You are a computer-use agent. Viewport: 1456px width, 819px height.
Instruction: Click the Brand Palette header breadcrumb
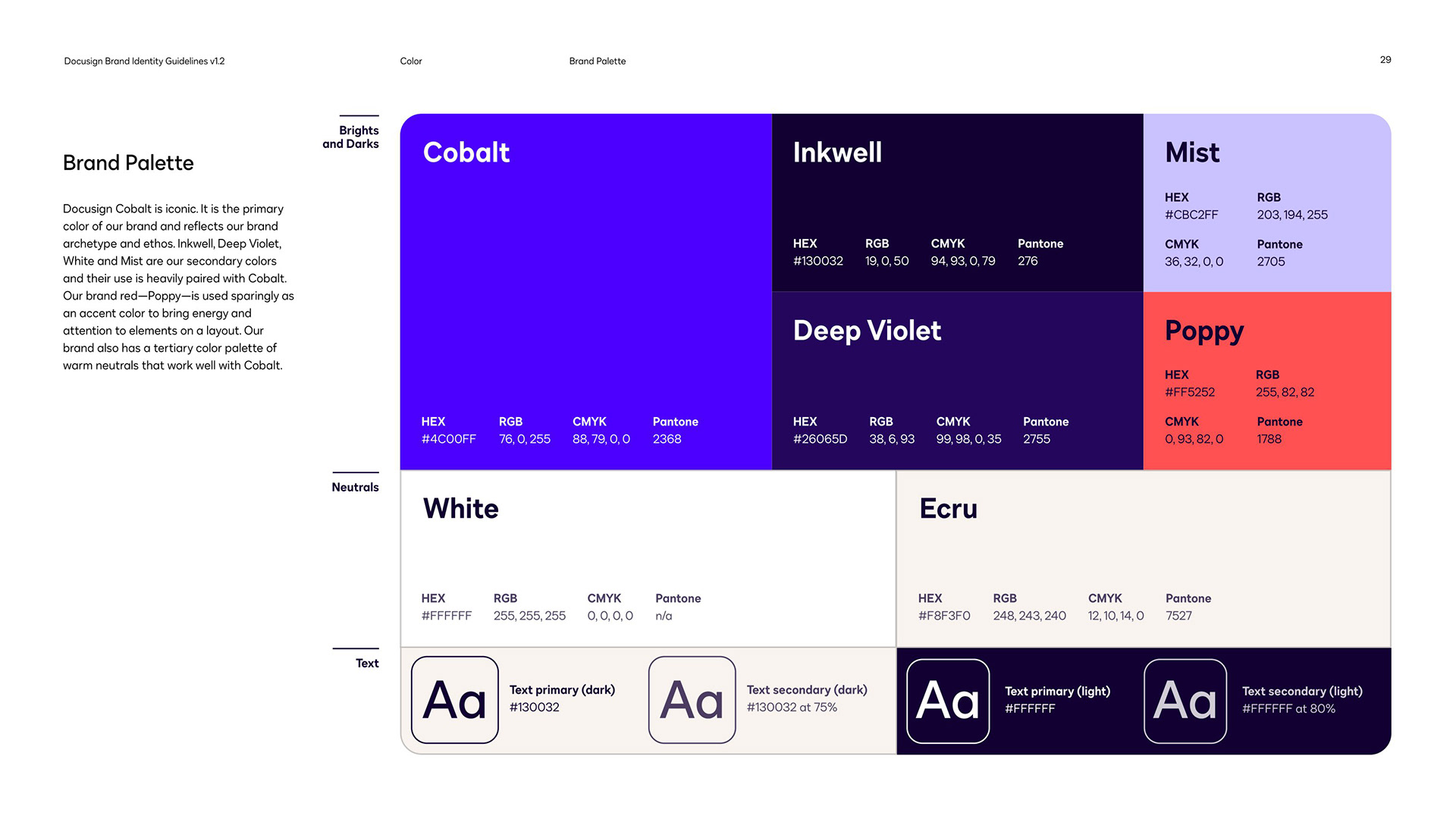[x=598, y=61]
